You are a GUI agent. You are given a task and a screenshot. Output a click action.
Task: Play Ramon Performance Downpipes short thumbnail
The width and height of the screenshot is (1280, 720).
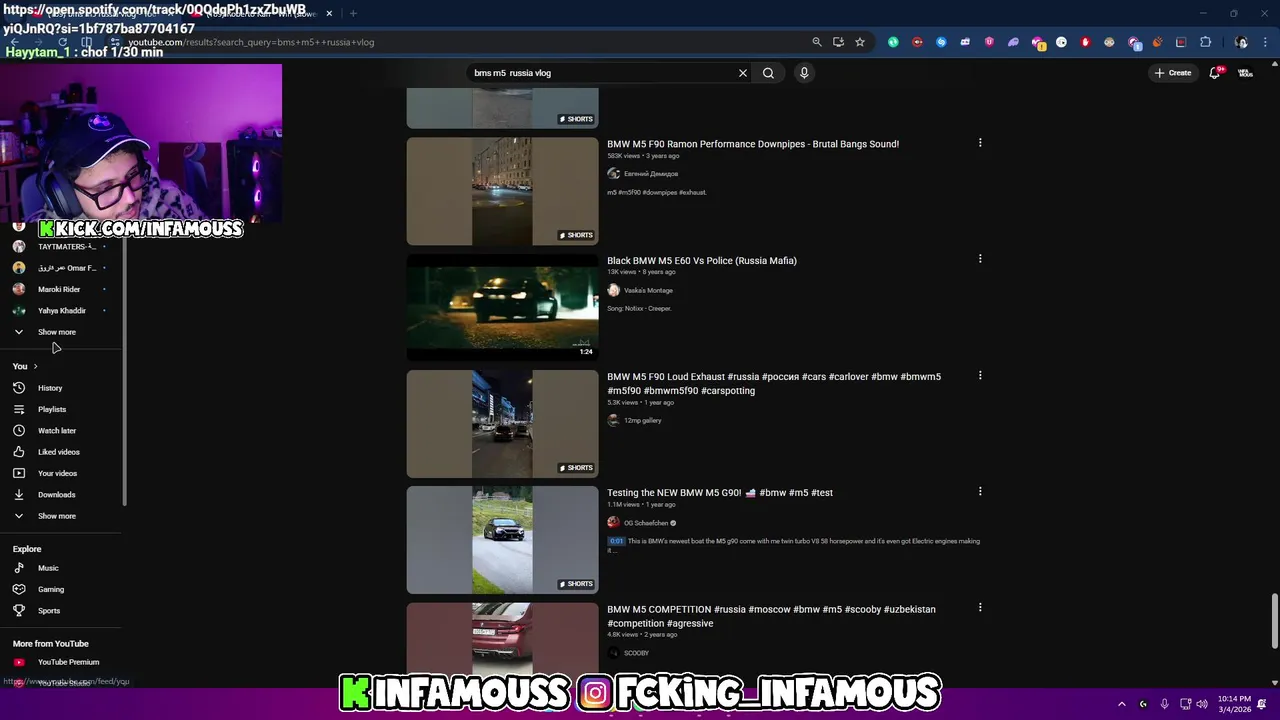pos(502,191)
